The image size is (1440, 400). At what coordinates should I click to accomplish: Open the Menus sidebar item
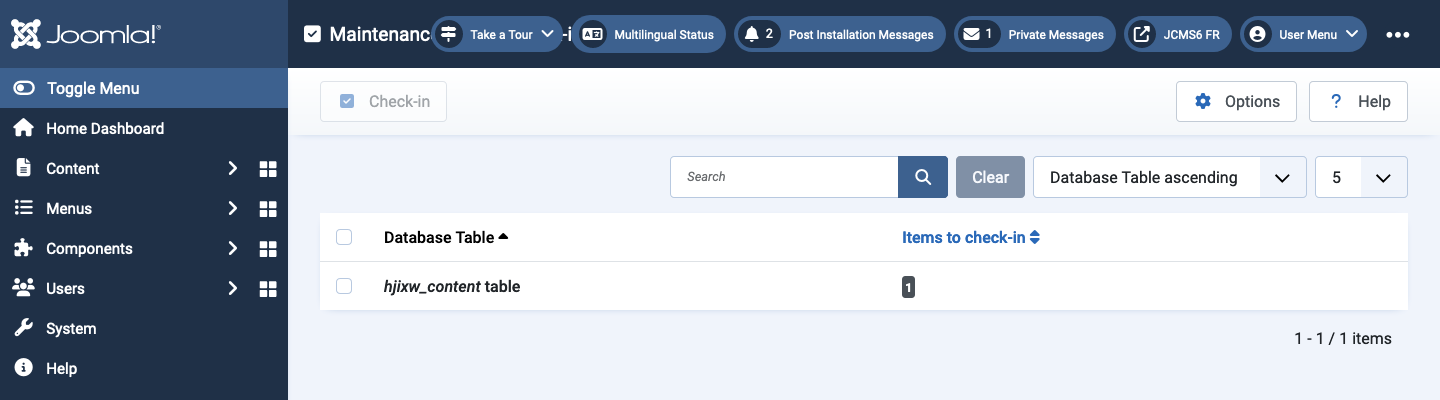[x=69, y=208]
